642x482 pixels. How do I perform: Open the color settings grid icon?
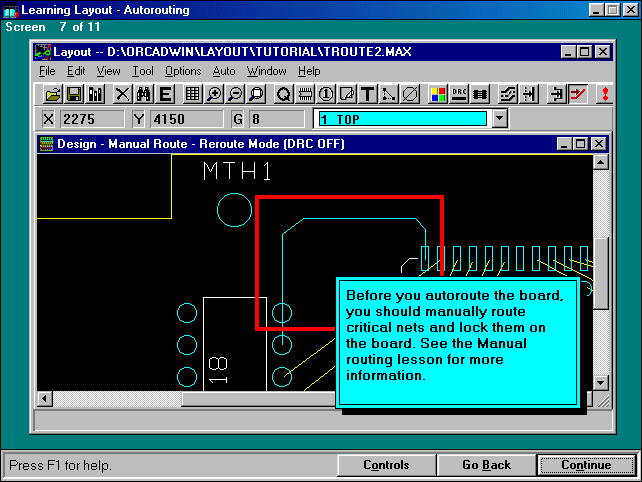[438, 94]
